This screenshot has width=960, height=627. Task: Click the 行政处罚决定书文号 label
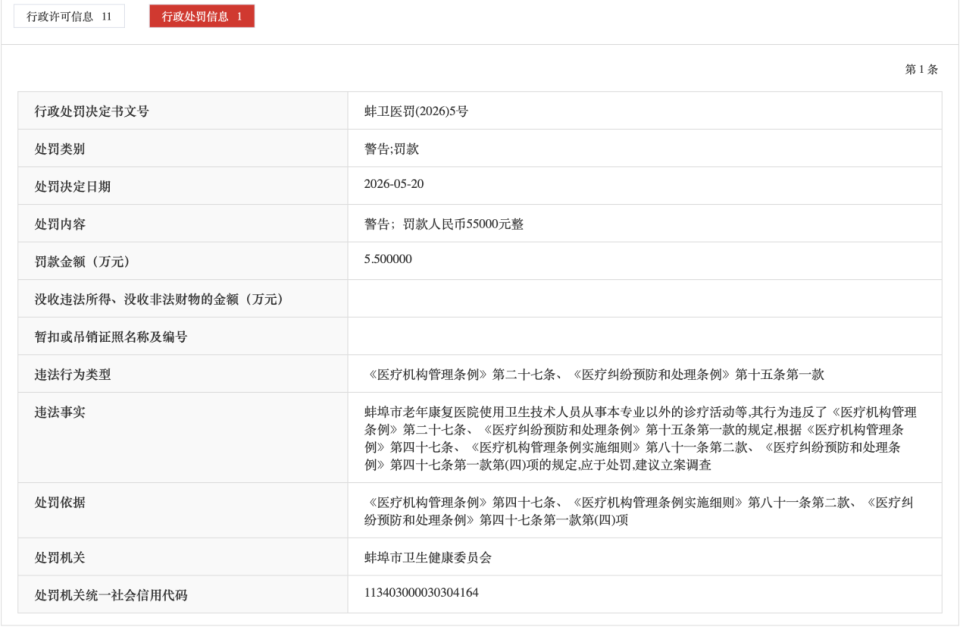click(x=92, y=111)
